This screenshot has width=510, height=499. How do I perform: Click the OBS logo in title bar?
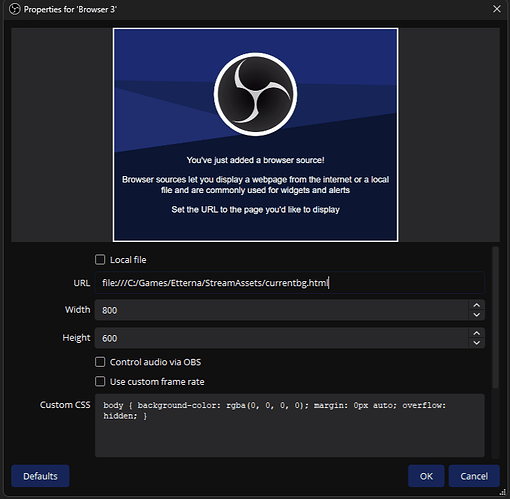(x=15, y=9)
